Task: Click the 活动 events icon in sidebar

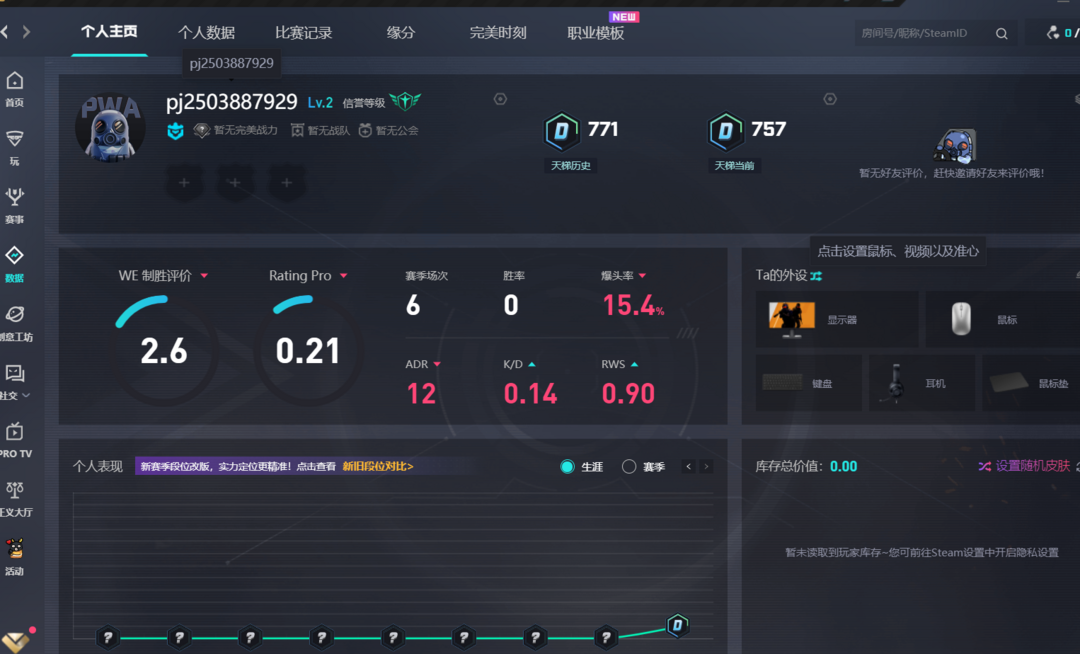Action: [x=14, y=549]
